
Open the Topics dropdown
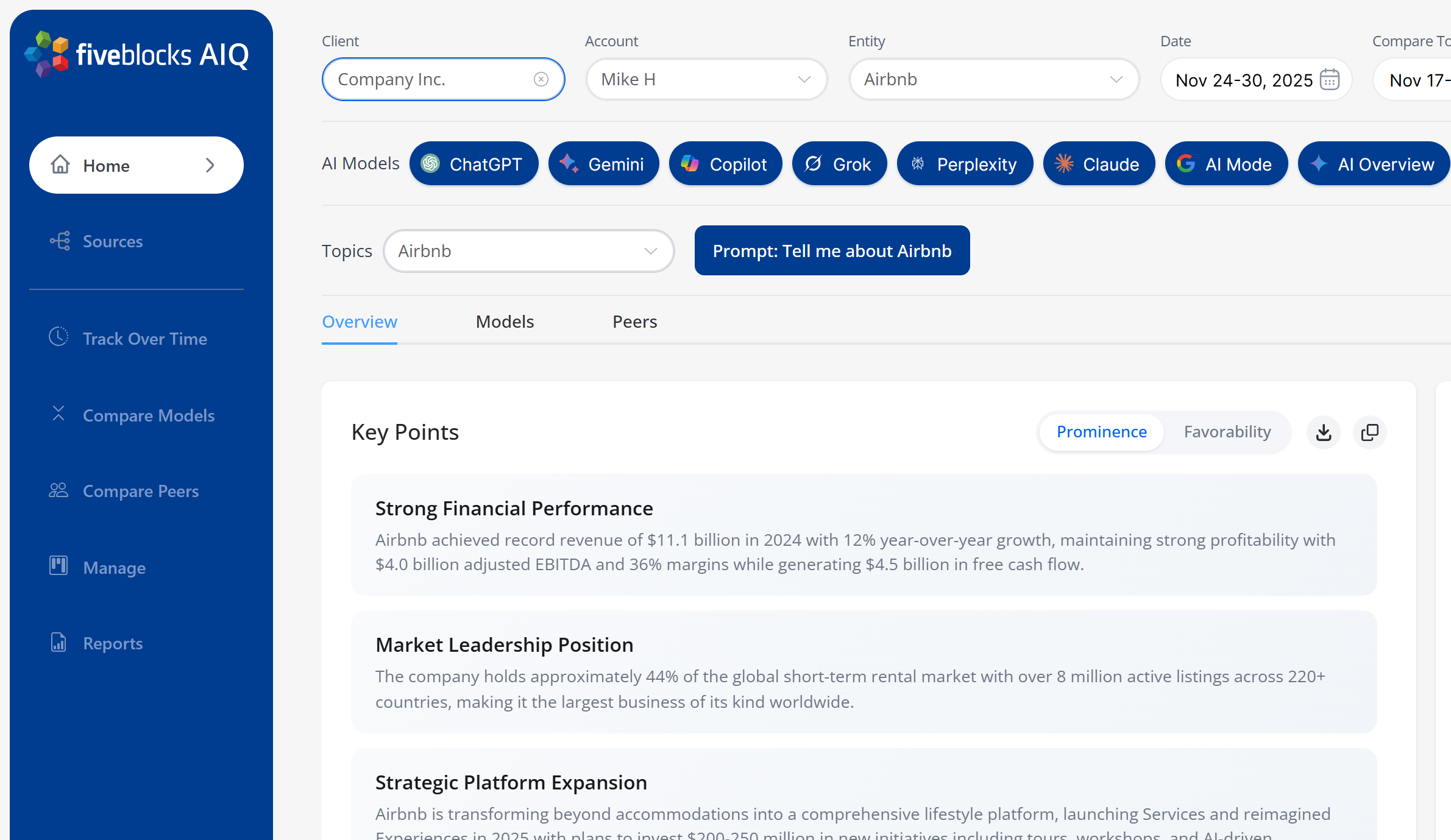coord(528,251)
